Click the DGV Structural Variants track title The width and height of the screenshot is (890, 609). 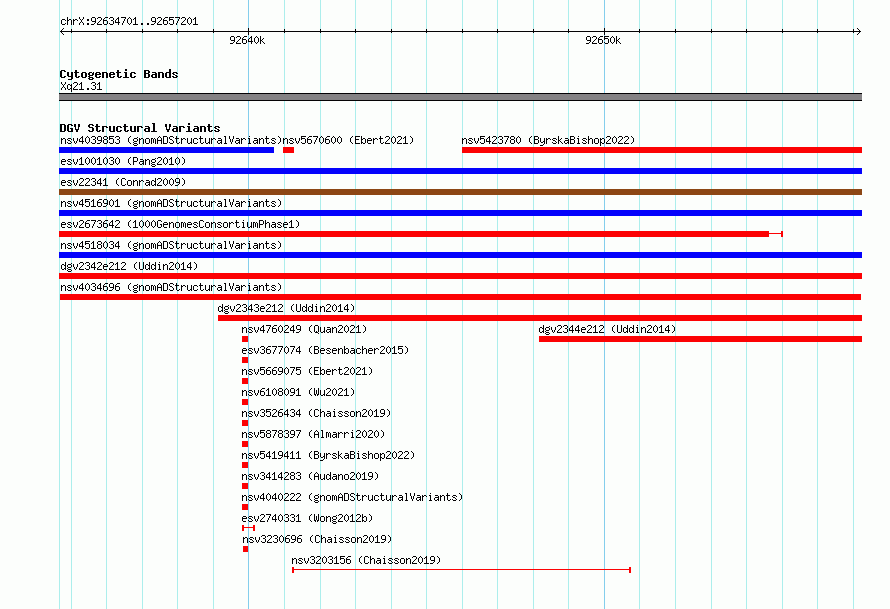140,128
